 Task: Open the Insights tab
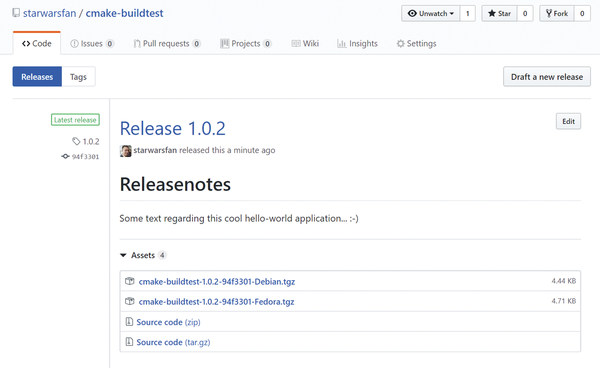357,44
